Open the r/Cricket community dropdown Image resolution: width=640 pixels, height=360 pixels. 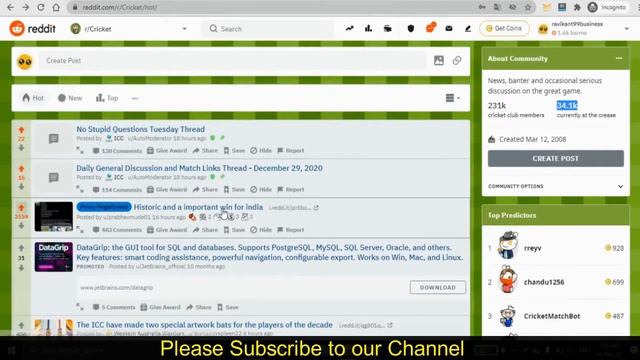129,29
